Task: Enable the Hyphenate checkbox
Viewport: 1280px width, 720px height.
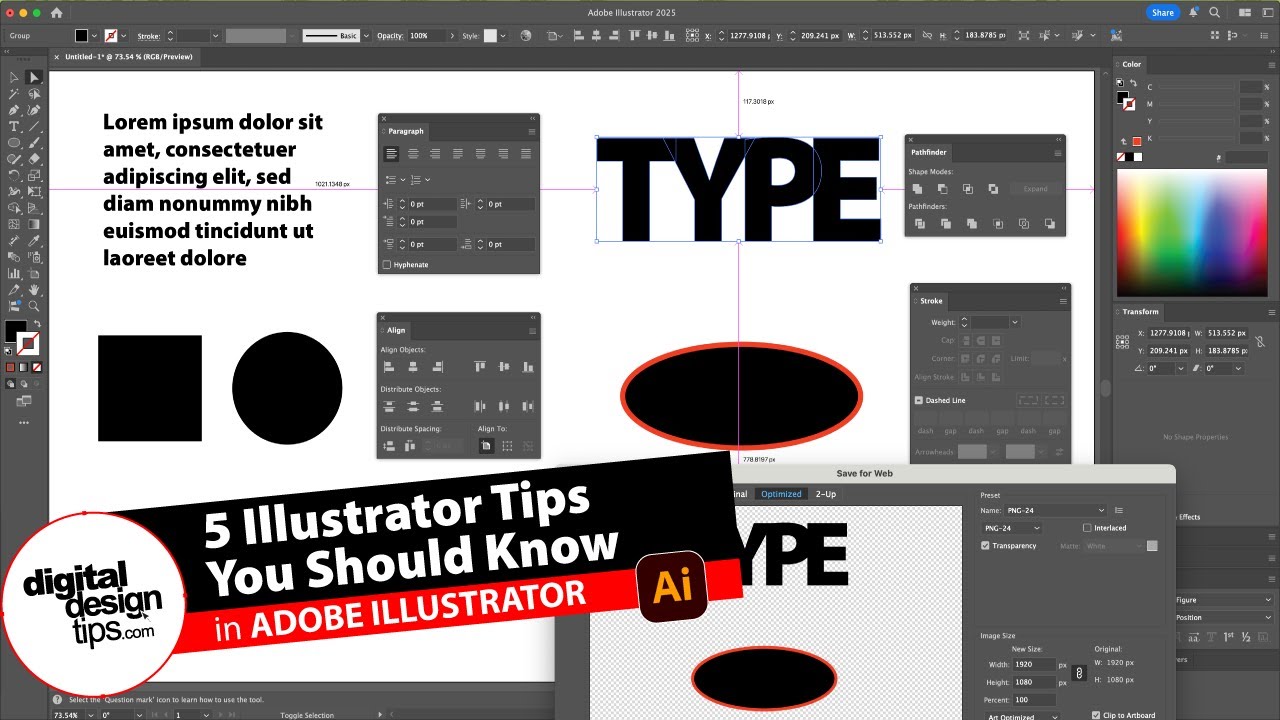Action: click(x=388, y=265)
